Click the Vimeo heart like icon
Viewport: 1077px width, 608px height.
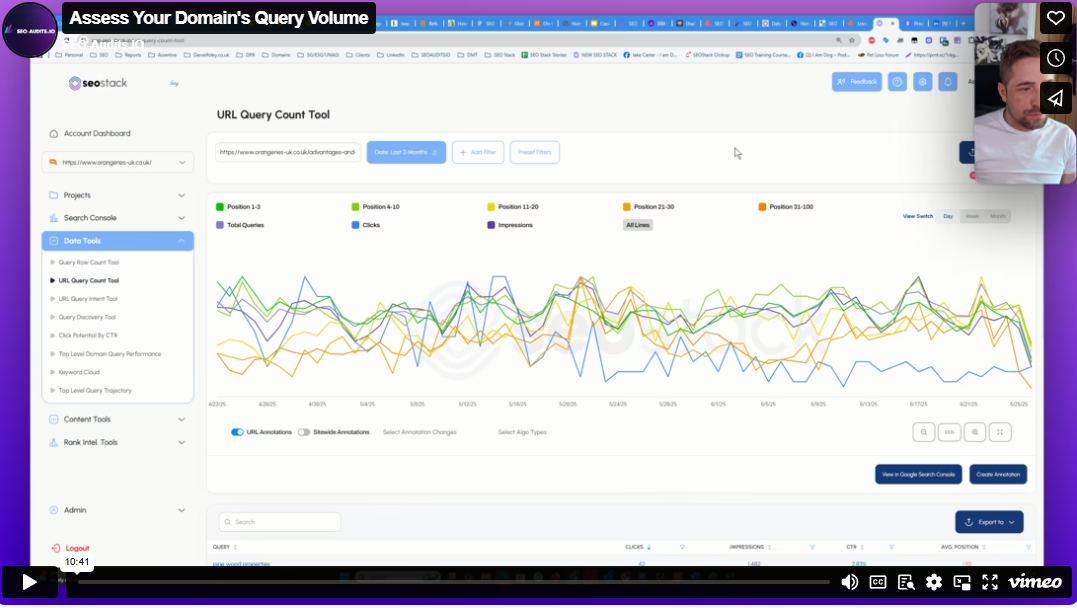[x=1056, y=18]
